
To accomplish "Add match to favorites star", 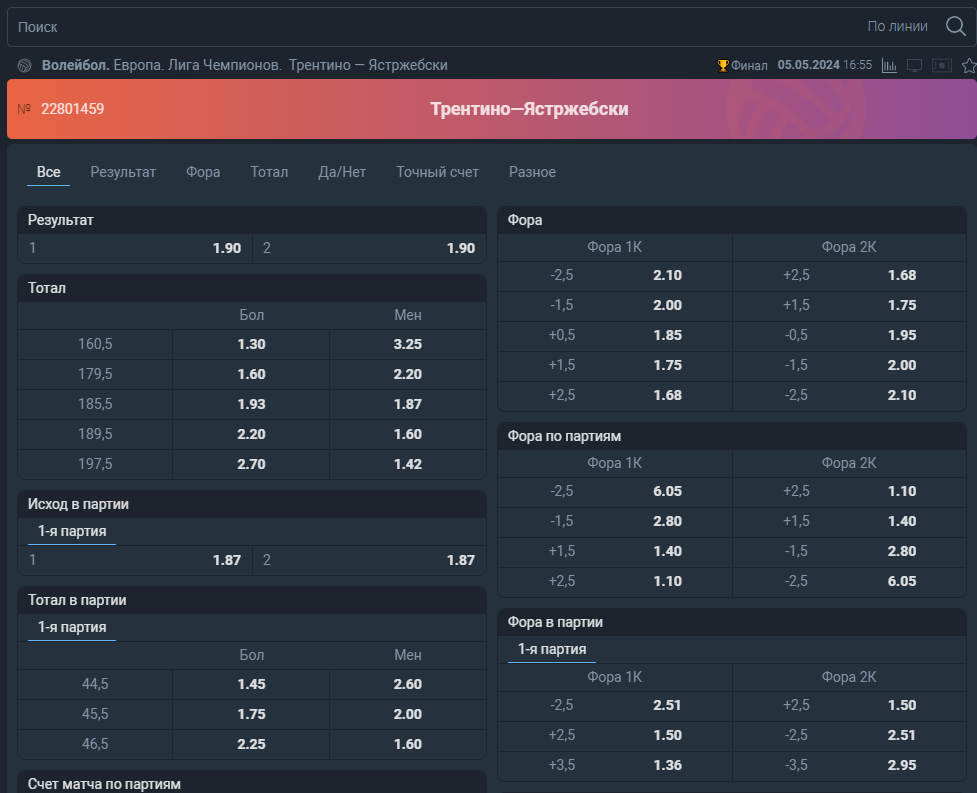I will point(969,65).
